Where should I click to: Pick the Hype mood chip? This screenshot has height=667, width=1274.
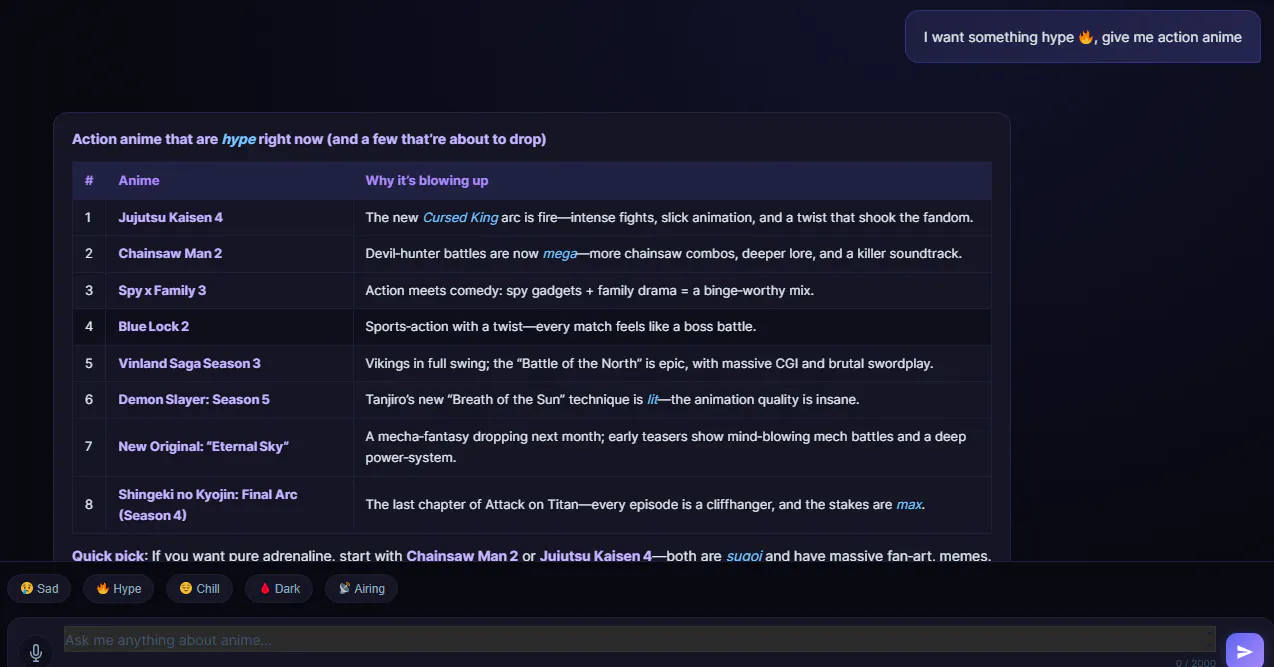point(119,588)
